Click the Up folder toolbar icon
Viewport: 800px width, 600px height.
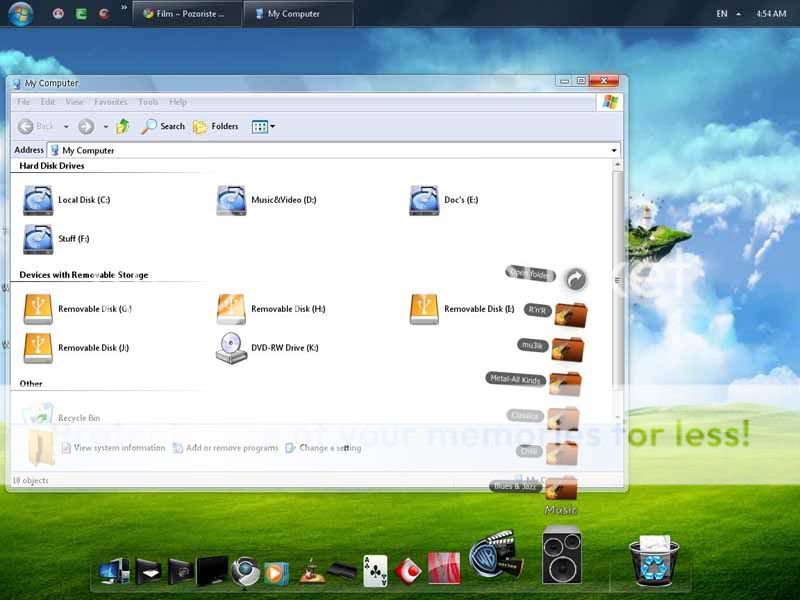click(x=123, y=126)
